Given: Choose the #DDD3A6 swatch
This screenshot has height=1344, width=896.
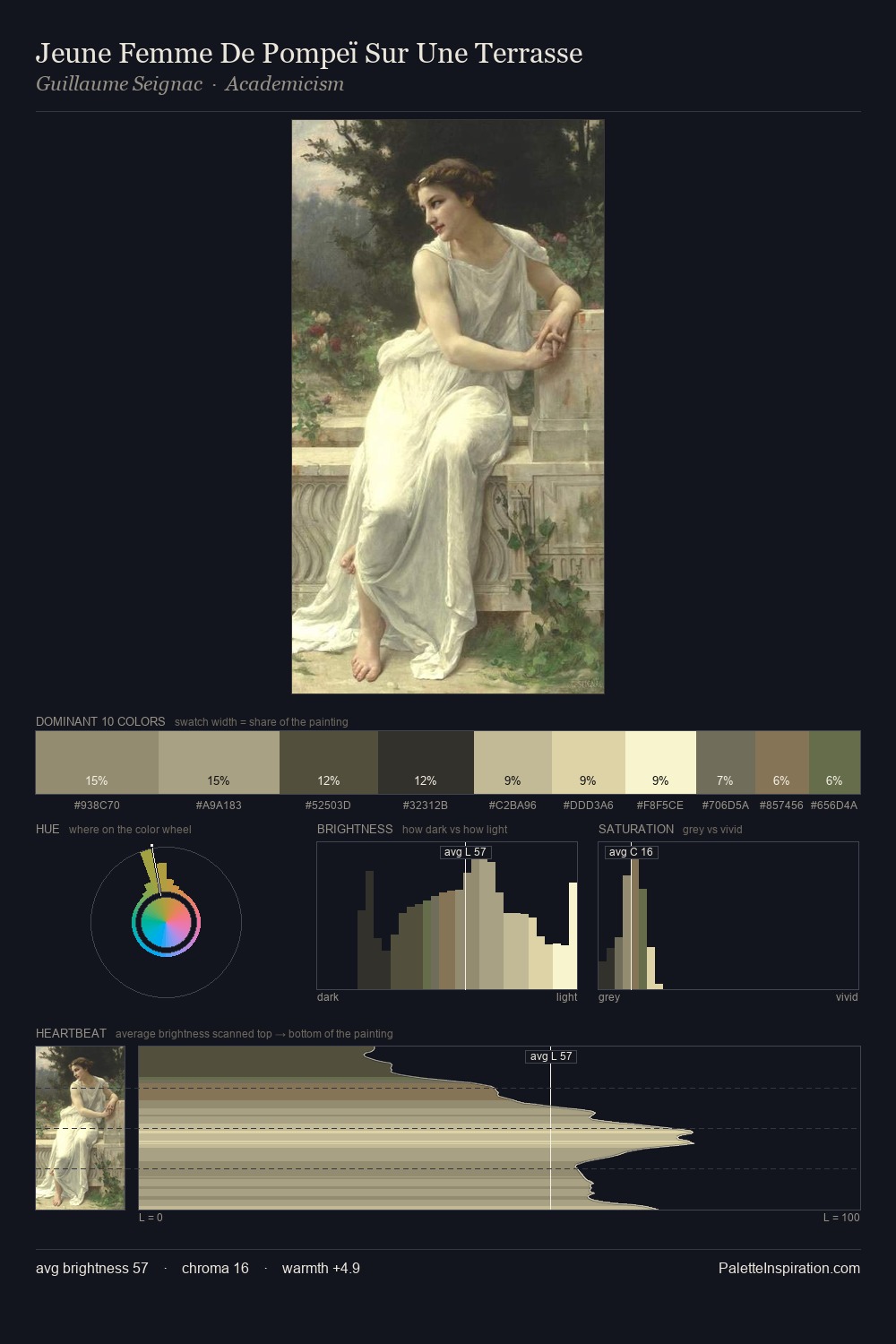Looking at the screenshot, I should [x=589, y=762].
